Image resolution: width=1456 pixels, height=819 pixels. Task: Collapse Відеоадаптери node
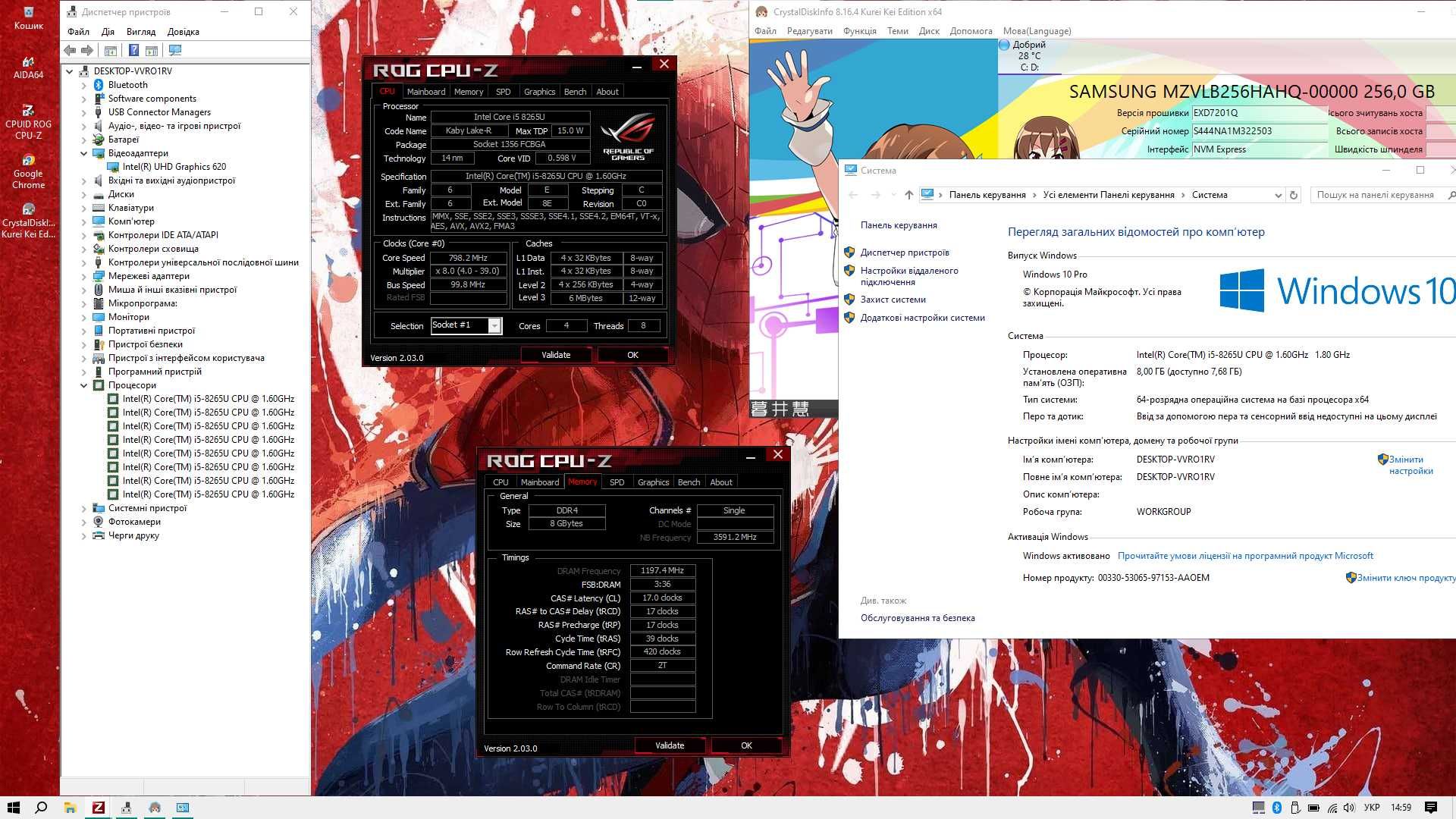point(83,153)
